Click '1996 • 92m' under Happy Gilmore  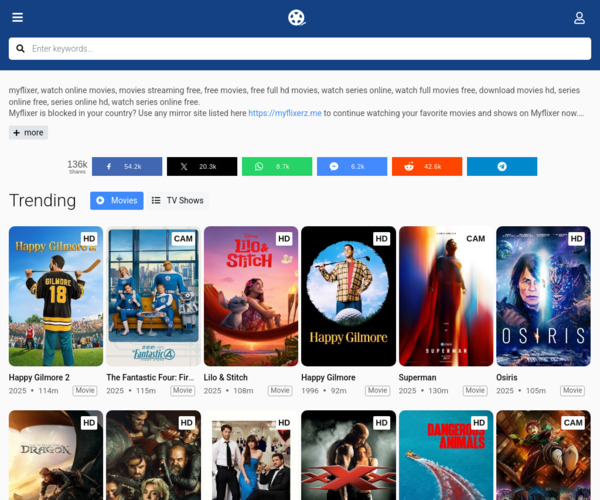click(324, 391)
